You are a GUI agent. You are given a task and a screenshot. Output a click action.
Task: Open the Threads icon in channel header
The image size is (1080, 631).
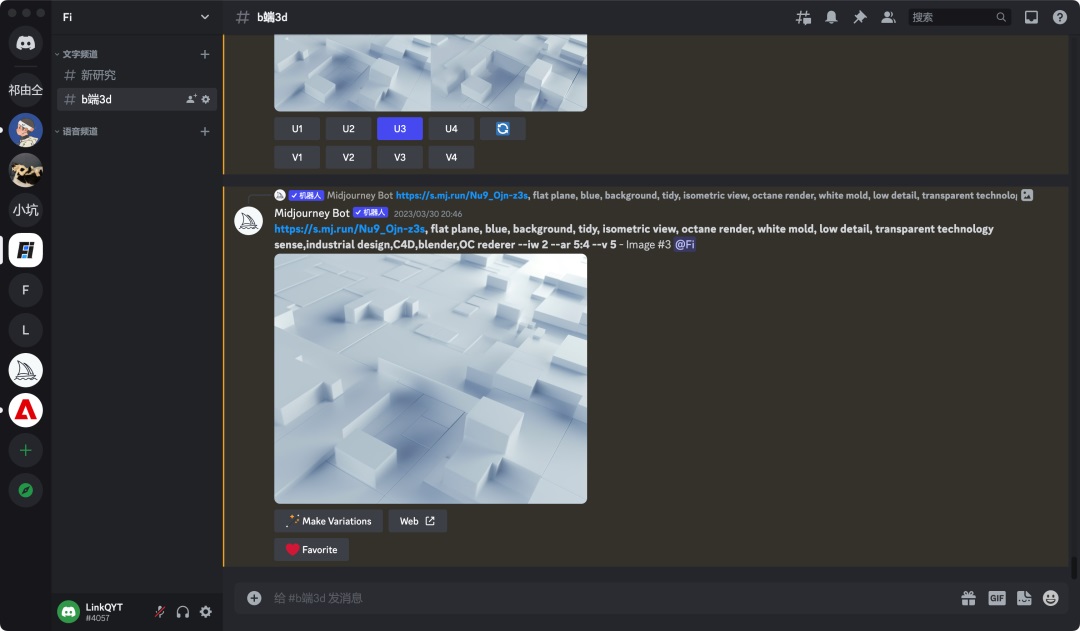[803, 17]
